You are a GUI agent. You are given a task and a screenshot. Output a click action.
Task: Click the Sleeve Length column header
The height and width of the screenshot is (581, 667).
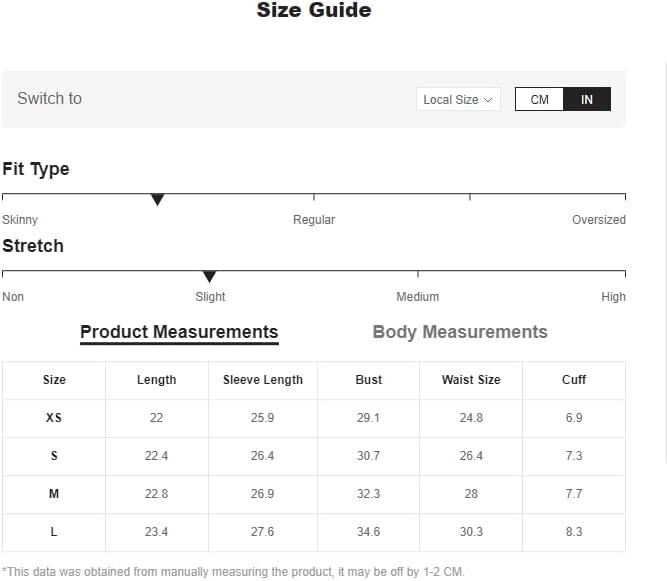click(262, 380)
